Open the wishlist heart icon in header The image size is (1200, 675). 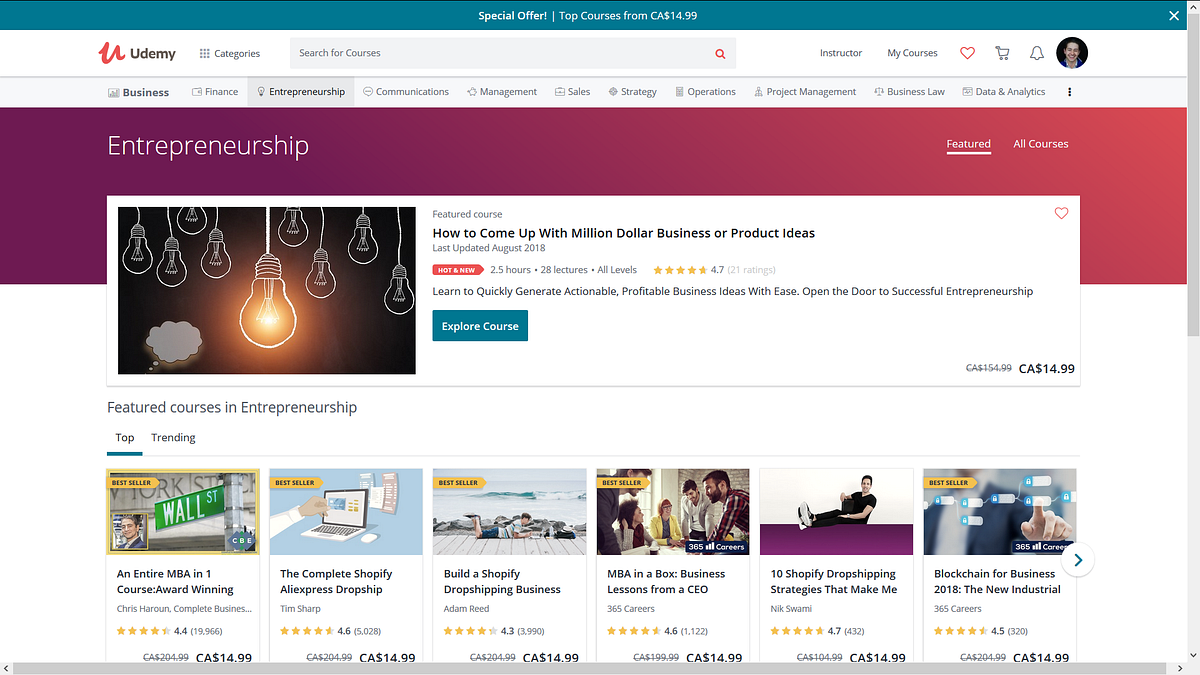point(967,53)
